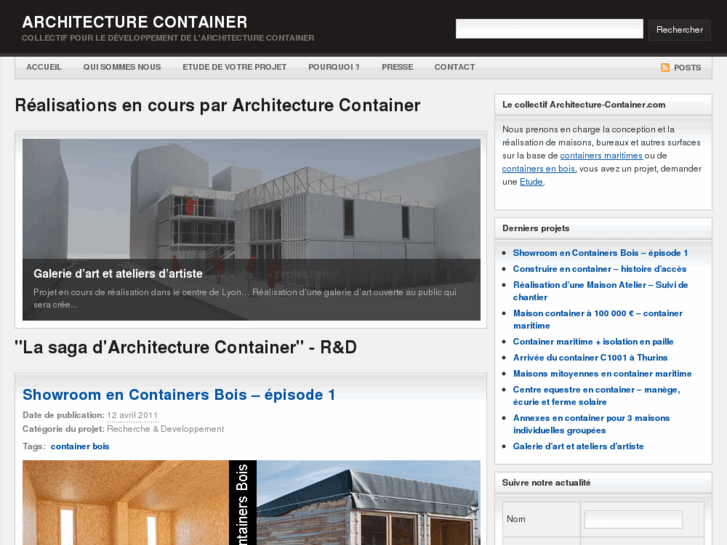727x545 pixels.
Task: Click the orange RSS feed icon
Action: click(665, 68)
